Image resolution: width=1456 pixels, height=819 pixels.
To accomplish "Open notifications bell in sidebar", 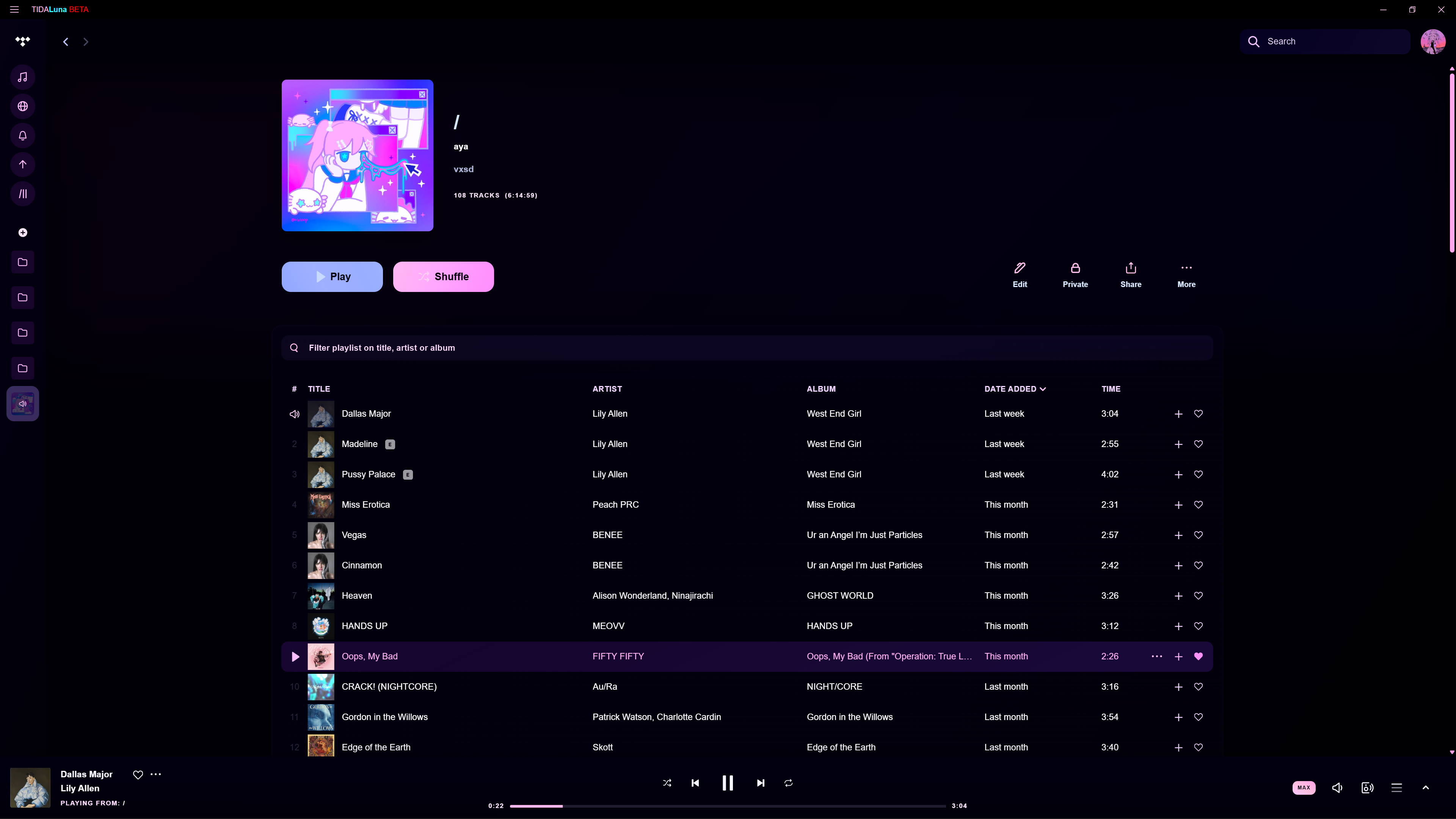I will [23, 136].
